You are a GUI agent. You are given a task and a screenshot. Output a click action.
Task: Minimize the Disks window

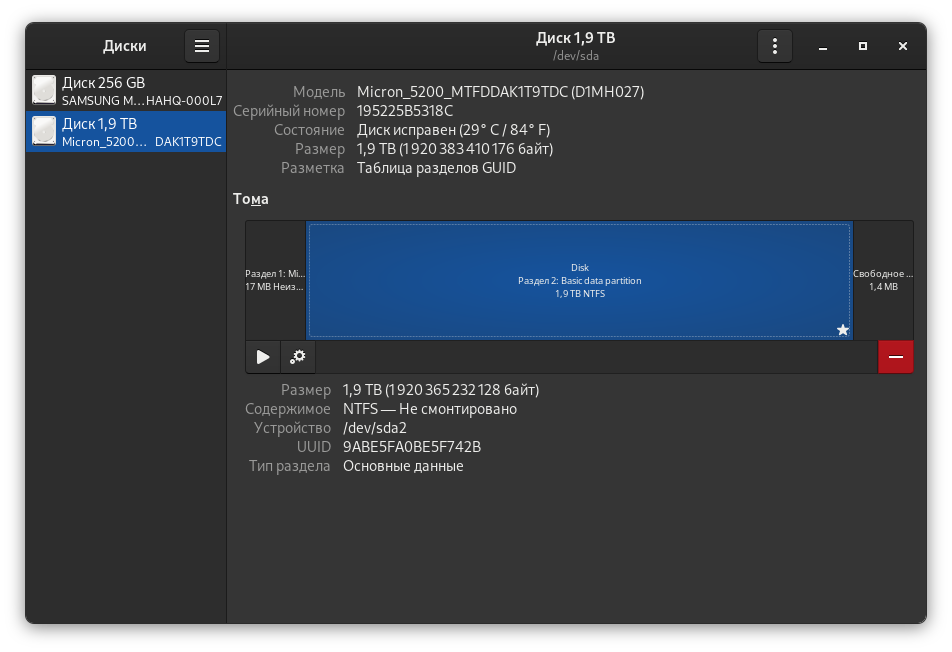822,46
